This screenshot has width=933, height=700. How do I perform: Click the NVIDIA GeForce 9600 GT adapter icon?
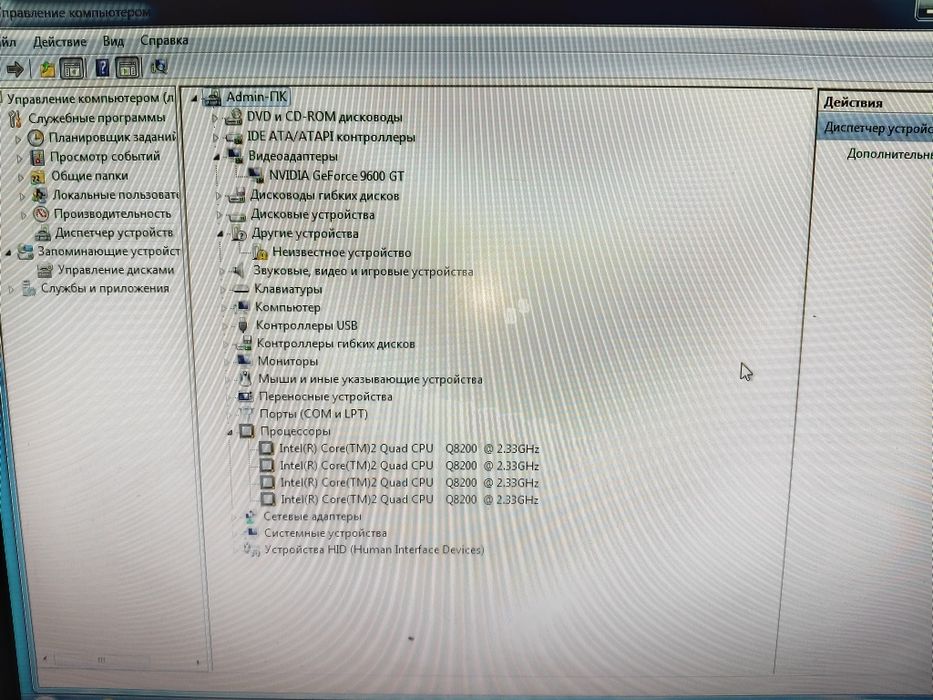coord(256,175)
